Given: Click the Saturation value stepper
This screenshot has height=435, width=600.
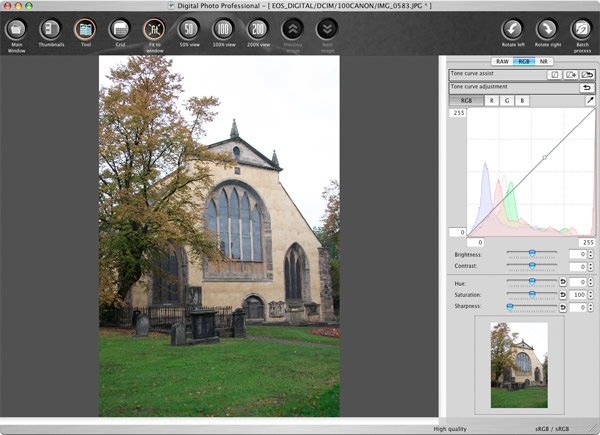Looking at the screenshot, I should [x=590, y=295].
